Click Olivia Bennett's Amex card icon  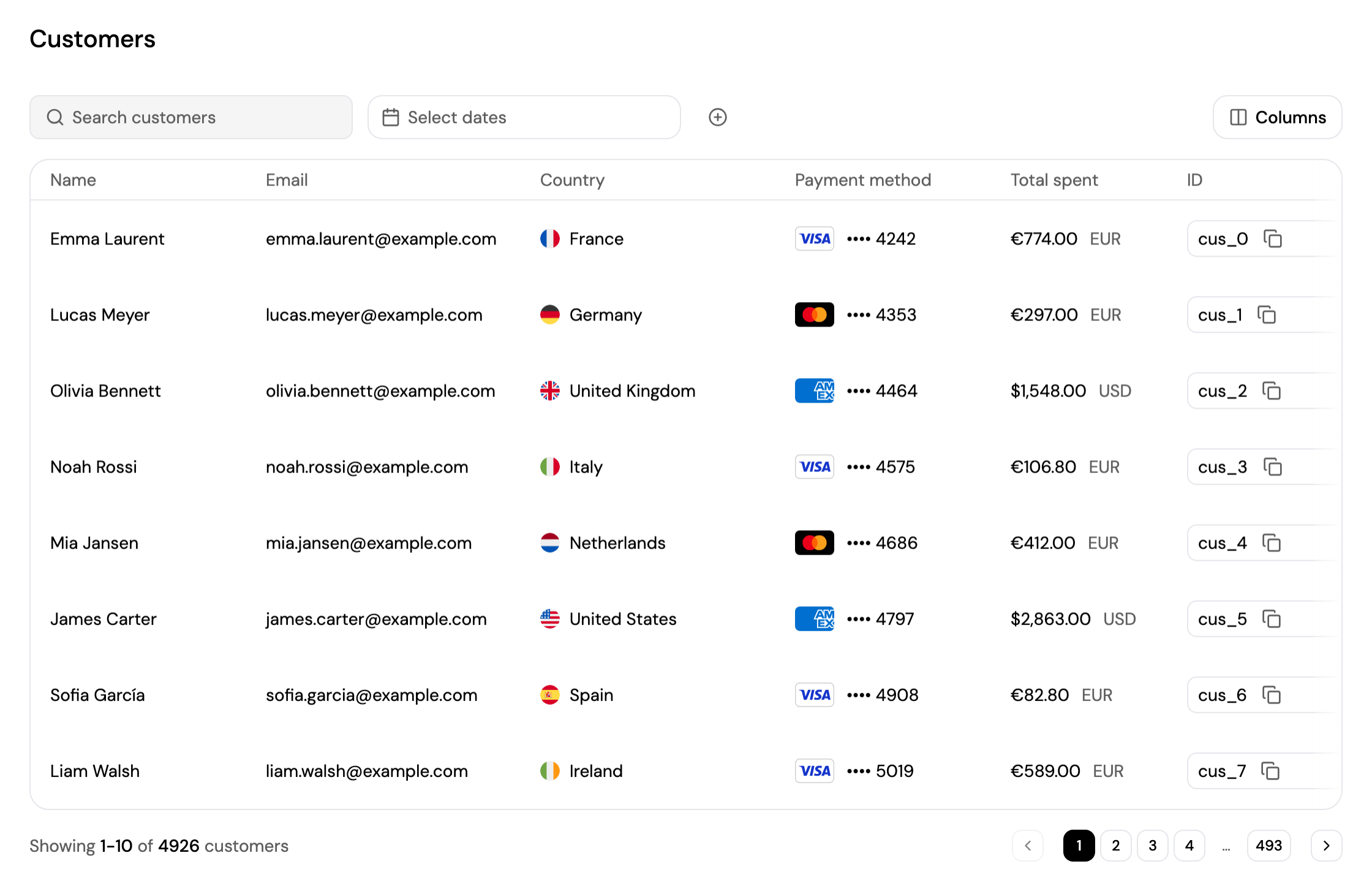click(815, 391)
